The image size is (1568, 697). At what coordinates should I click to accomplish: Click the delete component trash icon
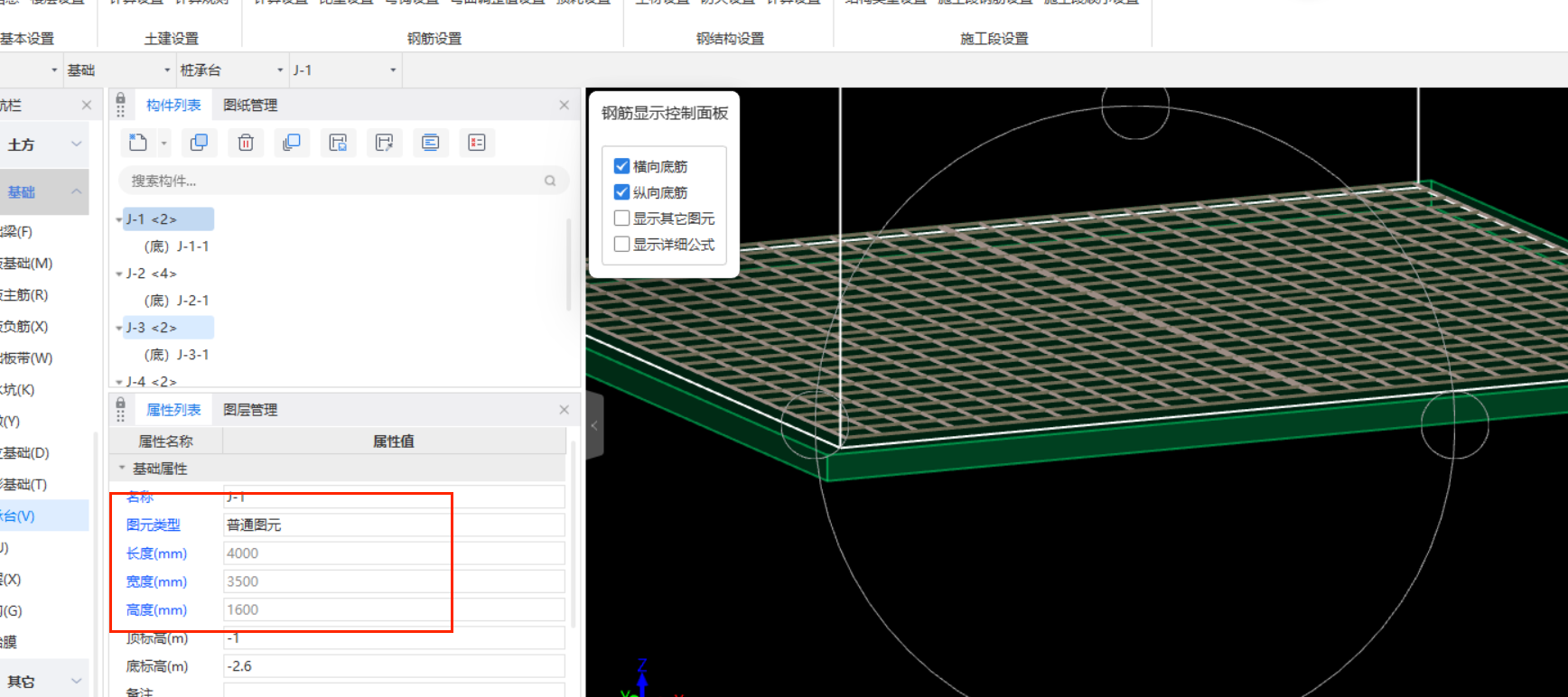pyautogui.click(x=246, y=143)
